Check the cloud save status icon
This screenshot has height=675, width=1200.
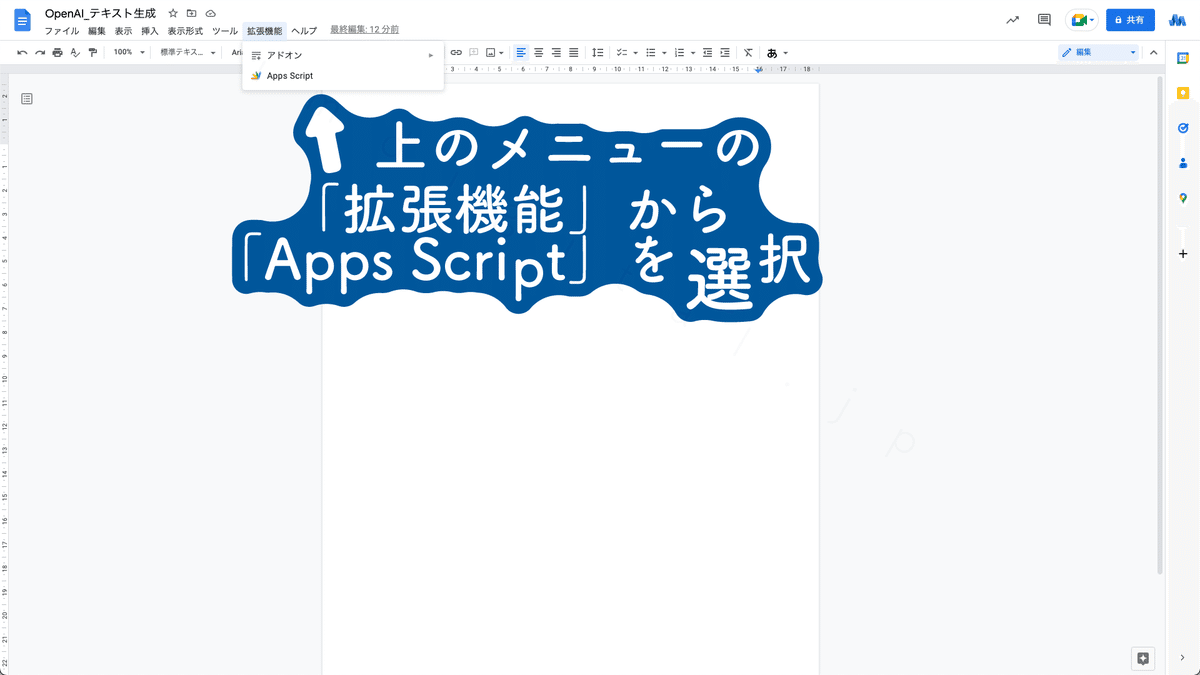click(210, 13)
